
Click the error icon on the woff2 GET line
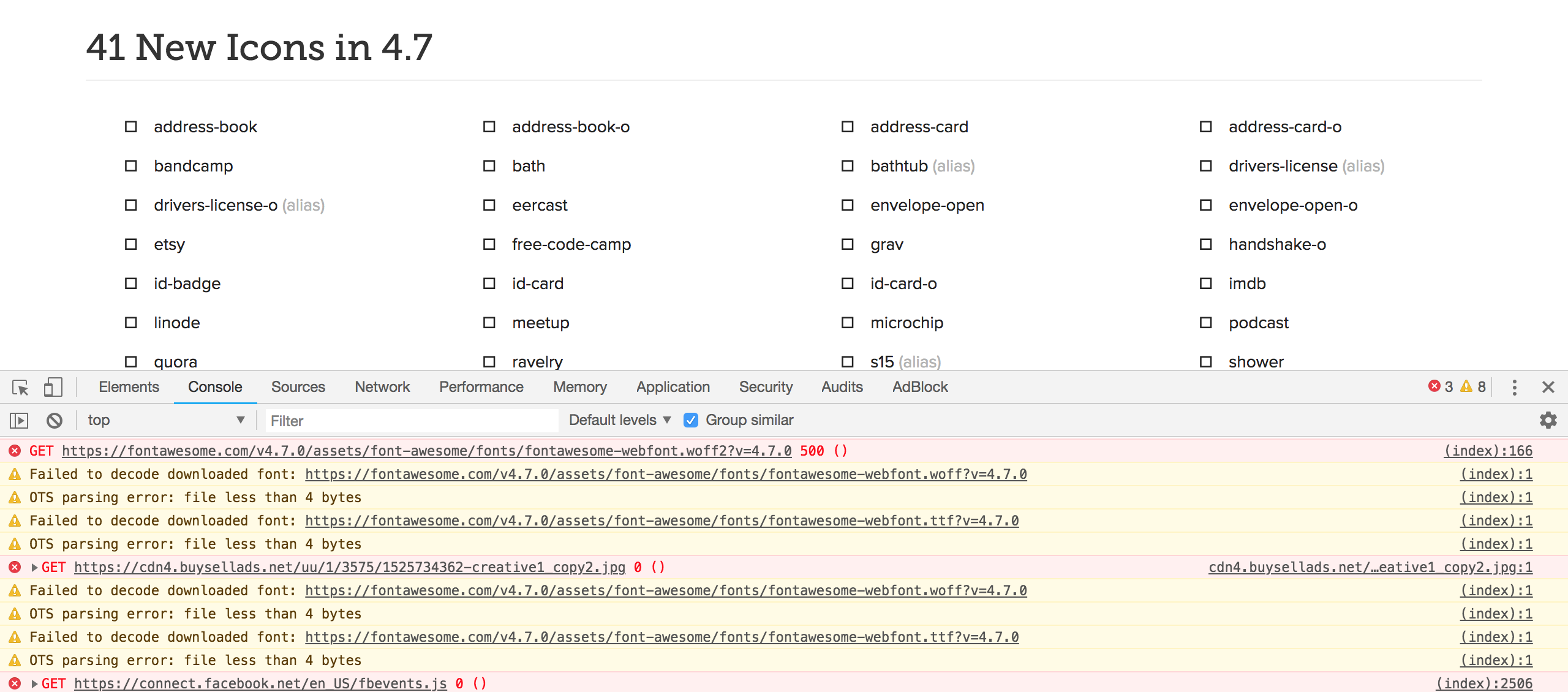15,451
